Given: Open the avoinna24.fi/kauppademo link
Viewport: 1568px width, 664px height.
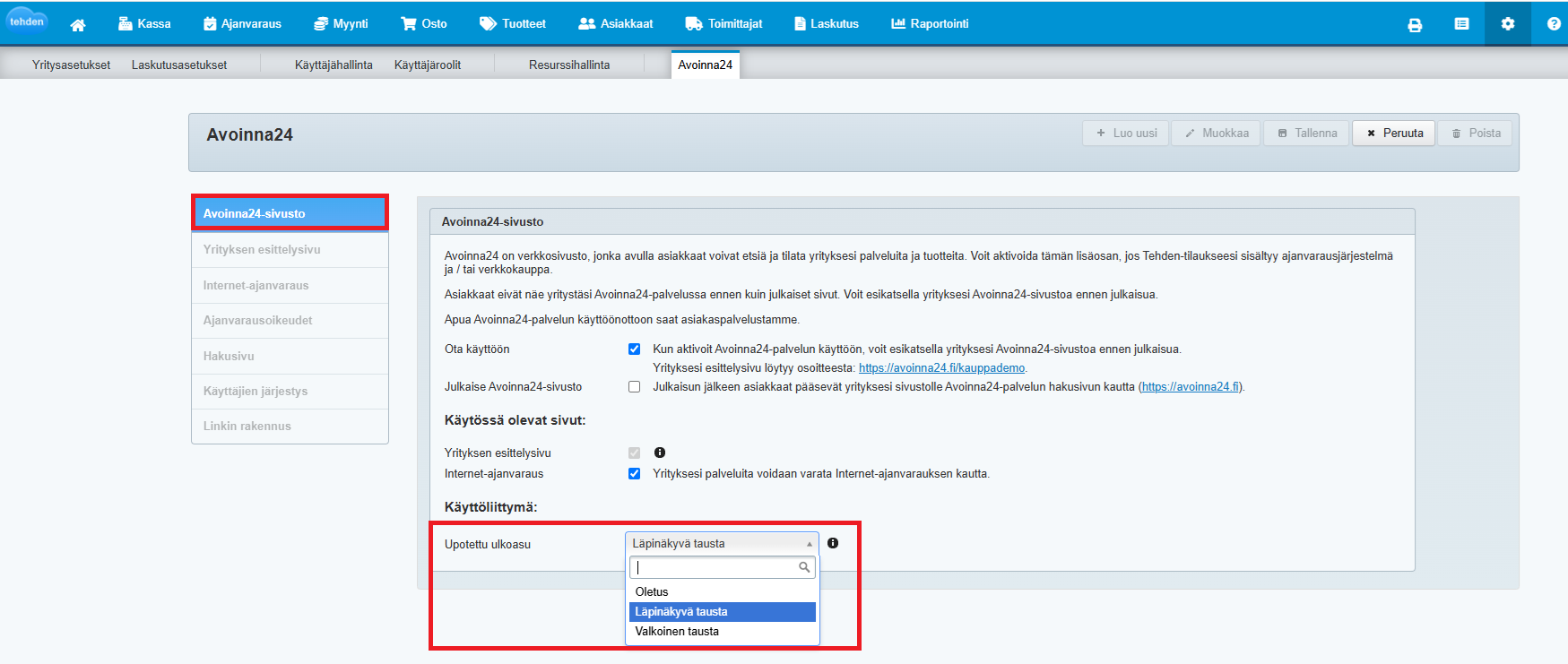Looking at the screenshot, I should coord(941,368).
